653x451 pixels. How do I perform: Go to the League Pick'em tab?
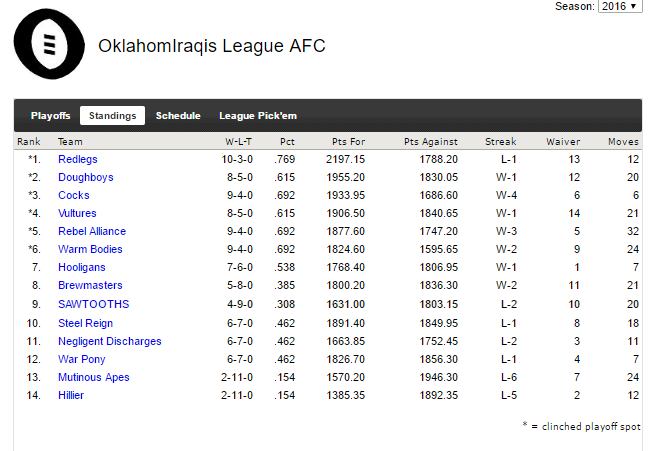pos(258,116)
